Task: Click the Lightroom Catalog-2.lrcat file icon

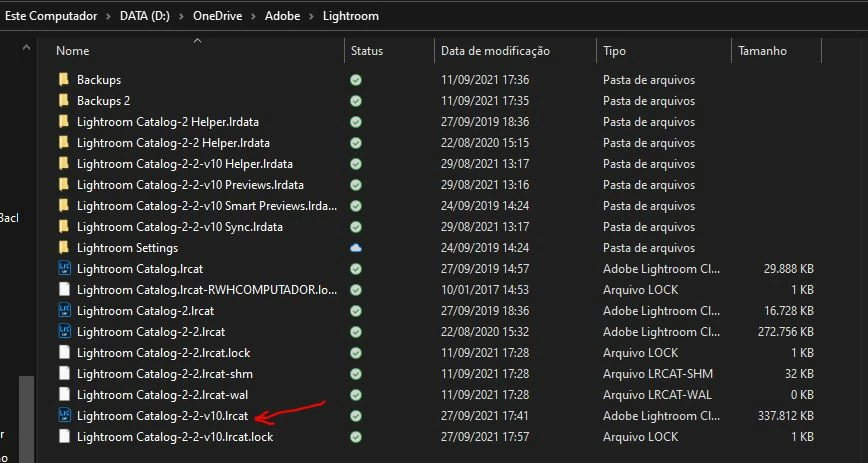Action: [65, 311]
